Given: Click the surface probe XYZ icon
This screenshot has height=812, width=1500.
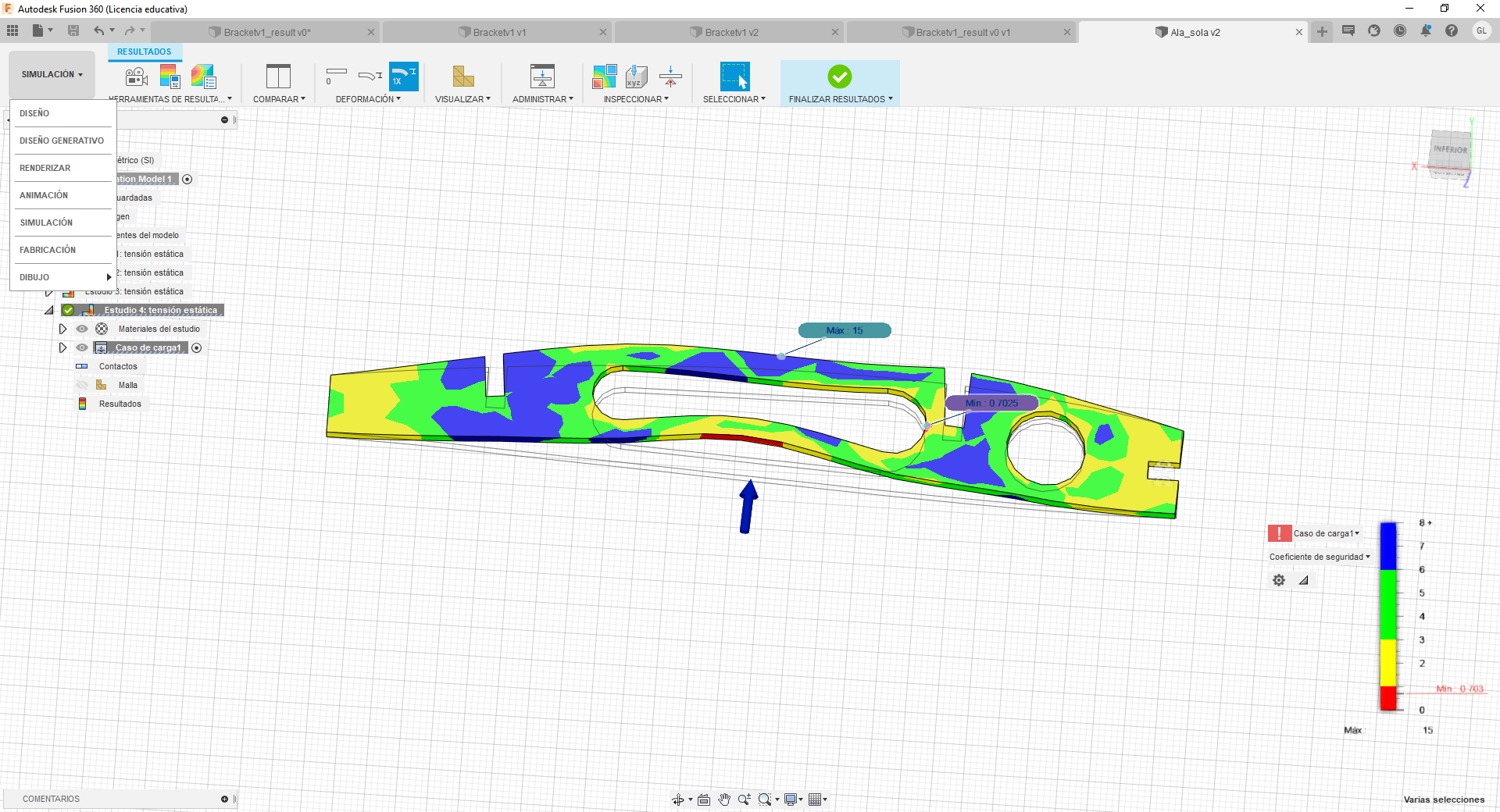Looking at the screenshot, I should tap(637, 77).
